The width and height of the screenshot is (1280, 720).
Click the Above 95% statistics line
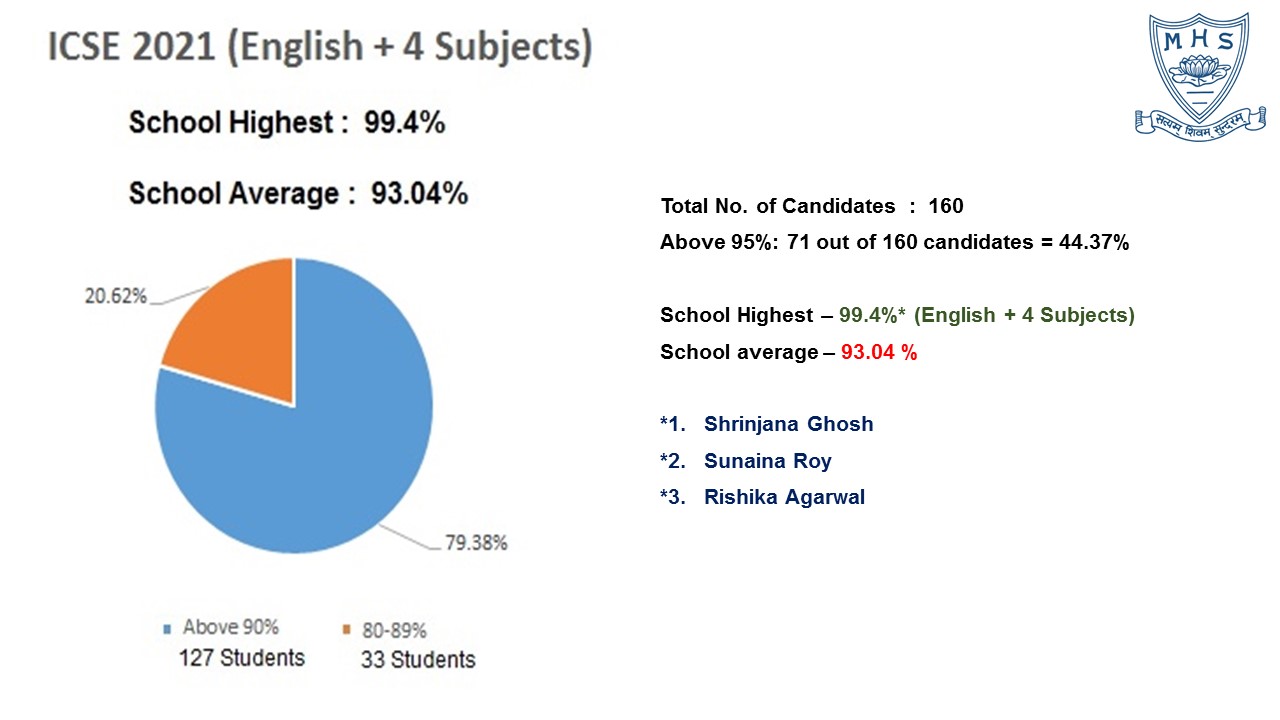pyautogui.click(x=894, y=241)
